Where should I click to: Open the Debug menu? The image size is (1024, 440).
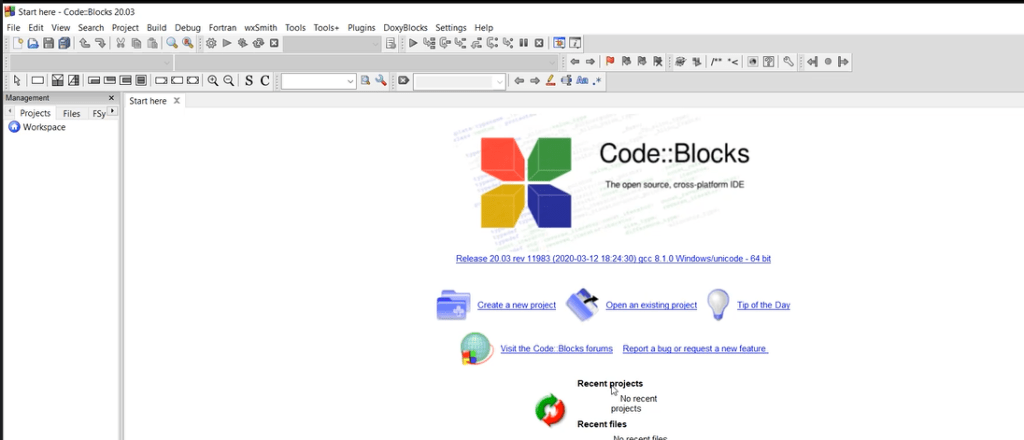point(188,27)
